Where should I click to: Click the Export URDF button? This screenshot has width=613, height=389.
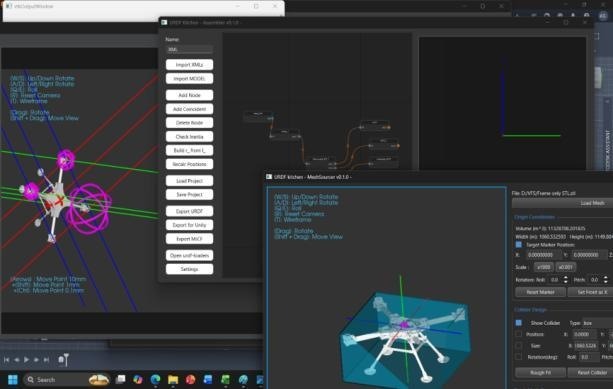point(189,211)
